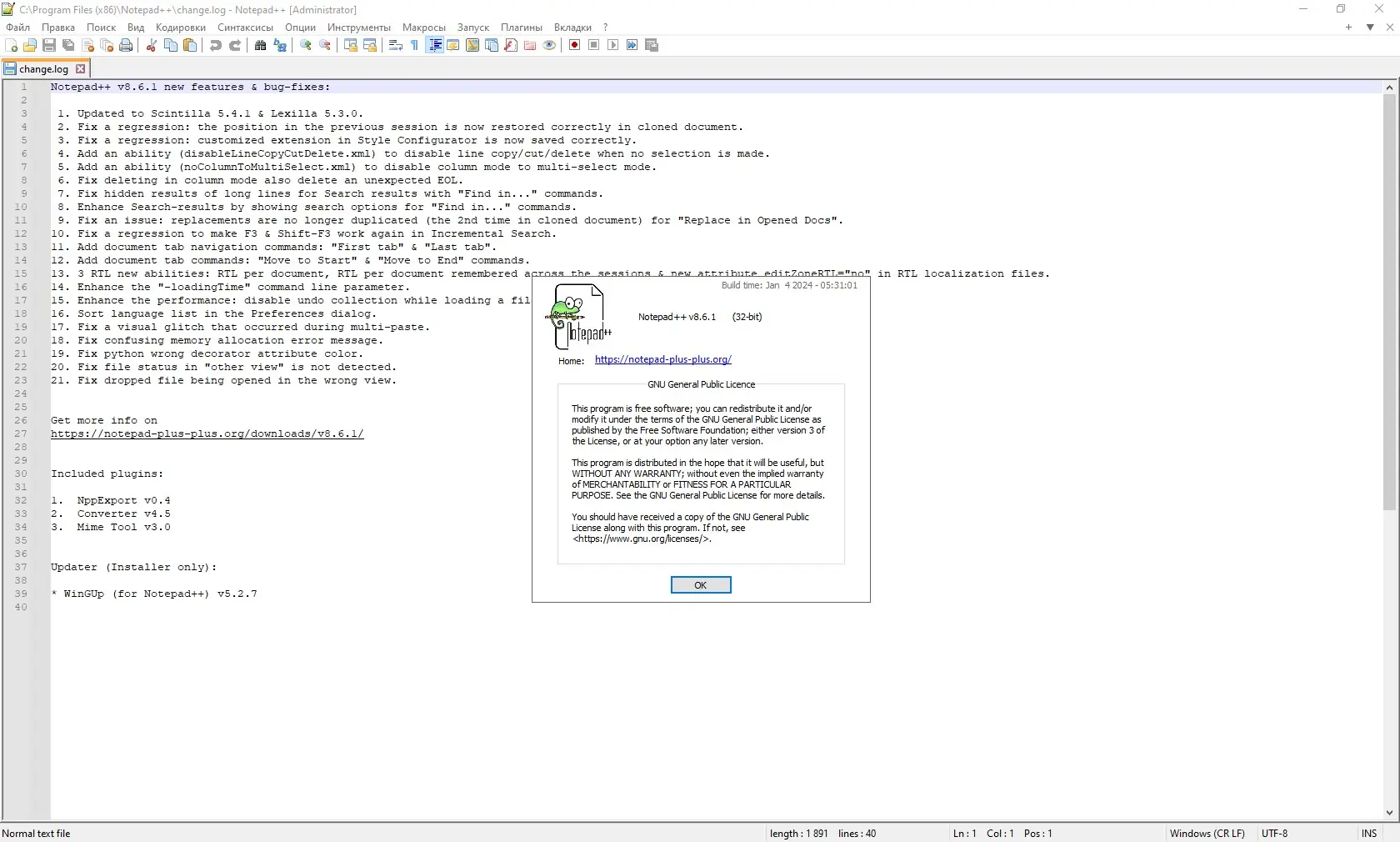Viewport: 1400px width, 842px height.
Task: Zoom out using the toolbar magnifier
Action: pos(325,46)
